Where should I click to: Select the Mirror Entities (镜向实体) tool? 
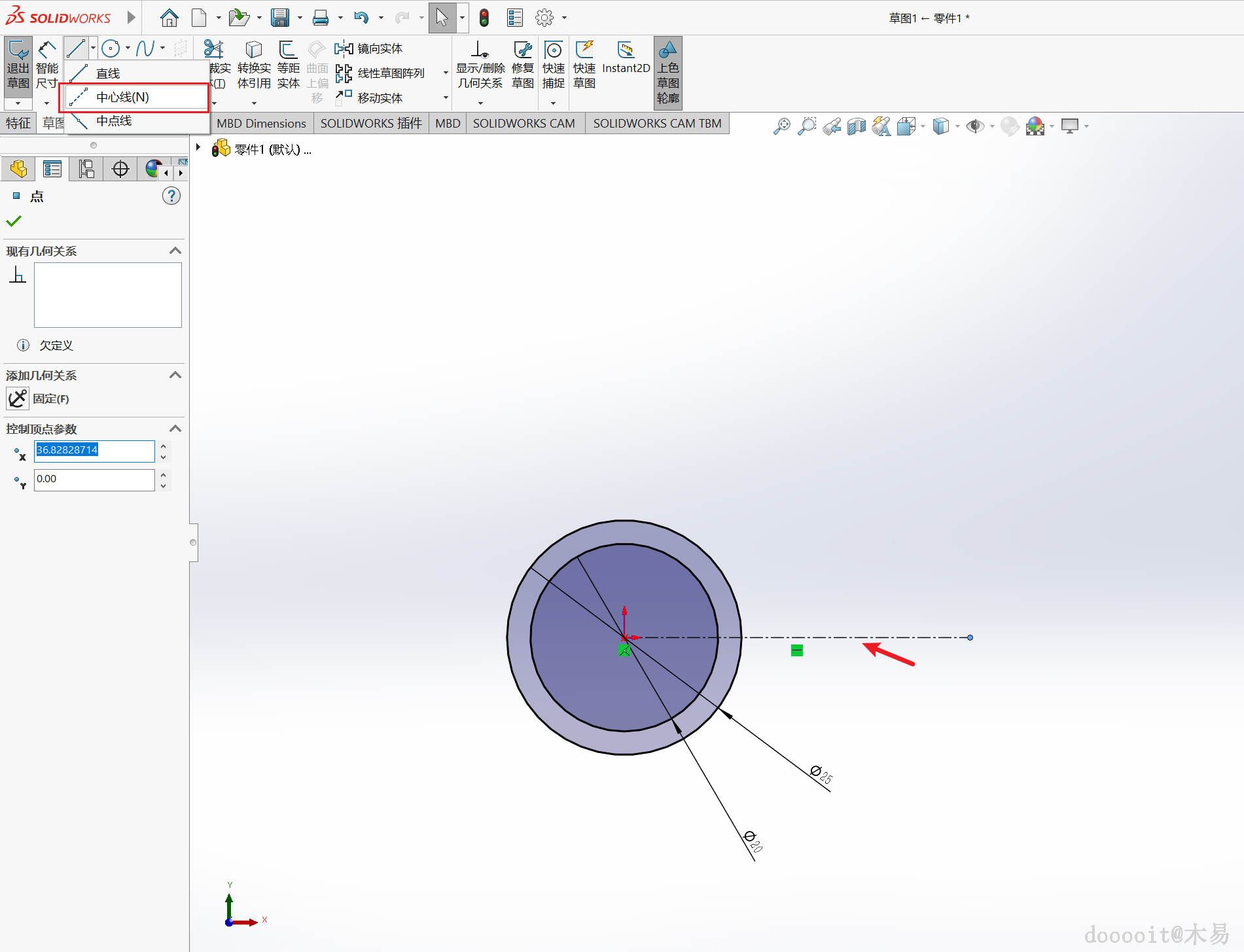(x=369, y=48)
